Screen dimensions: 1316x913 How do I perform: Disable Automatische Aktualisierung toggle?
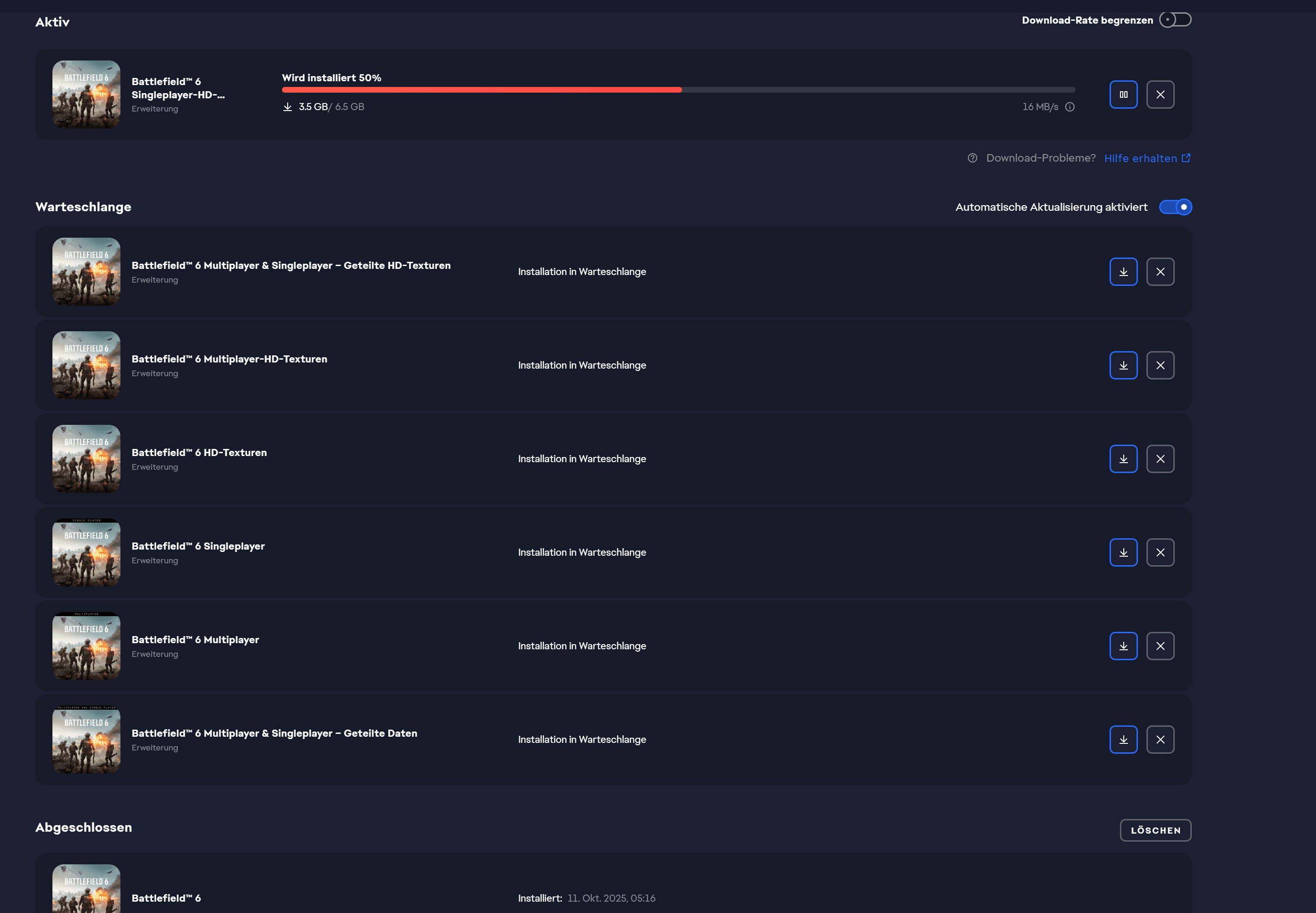point(1175,207)
